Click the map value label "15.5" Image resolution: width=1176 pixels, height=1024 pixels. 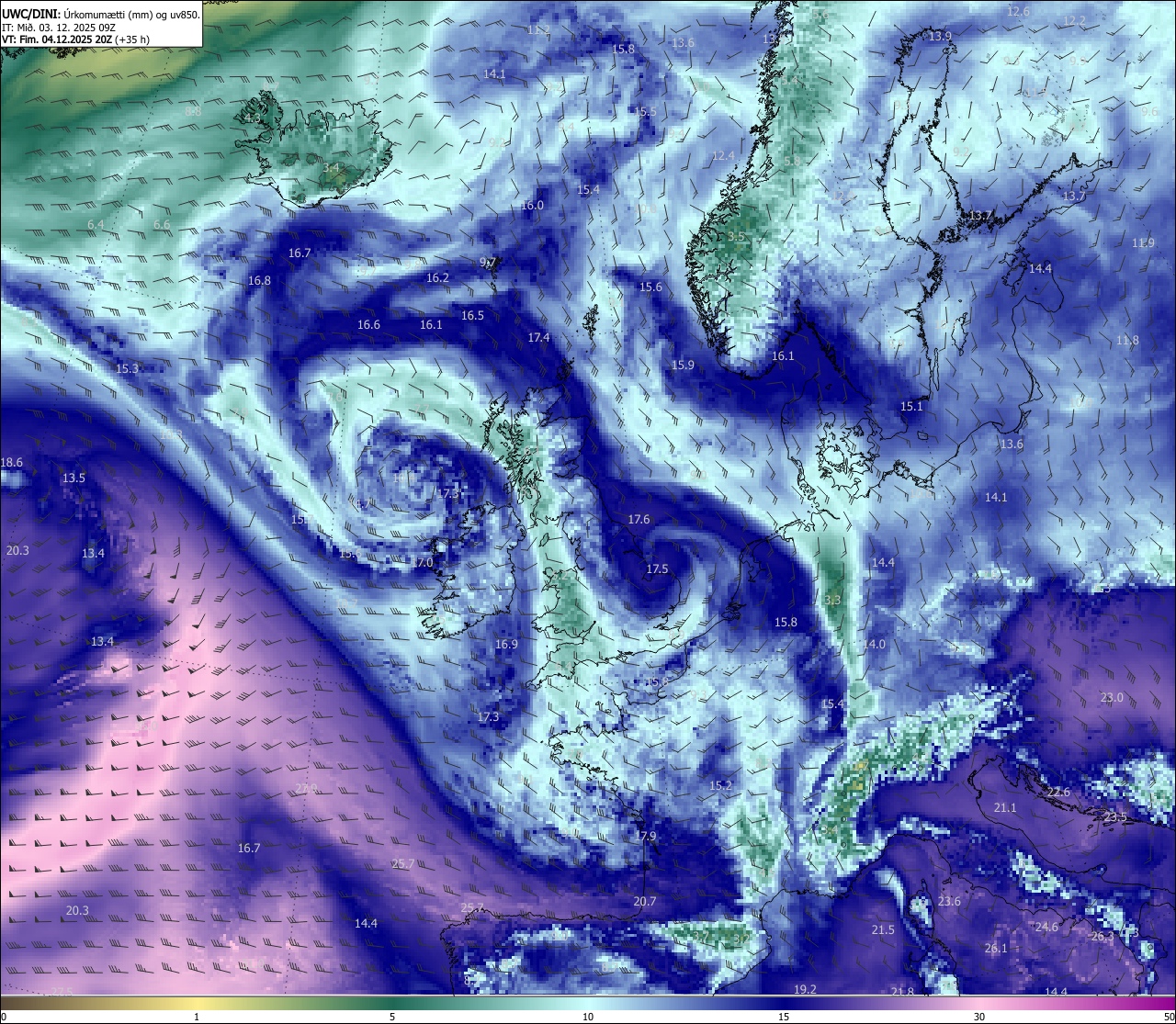pyautogui.click(x=646, y=112)
